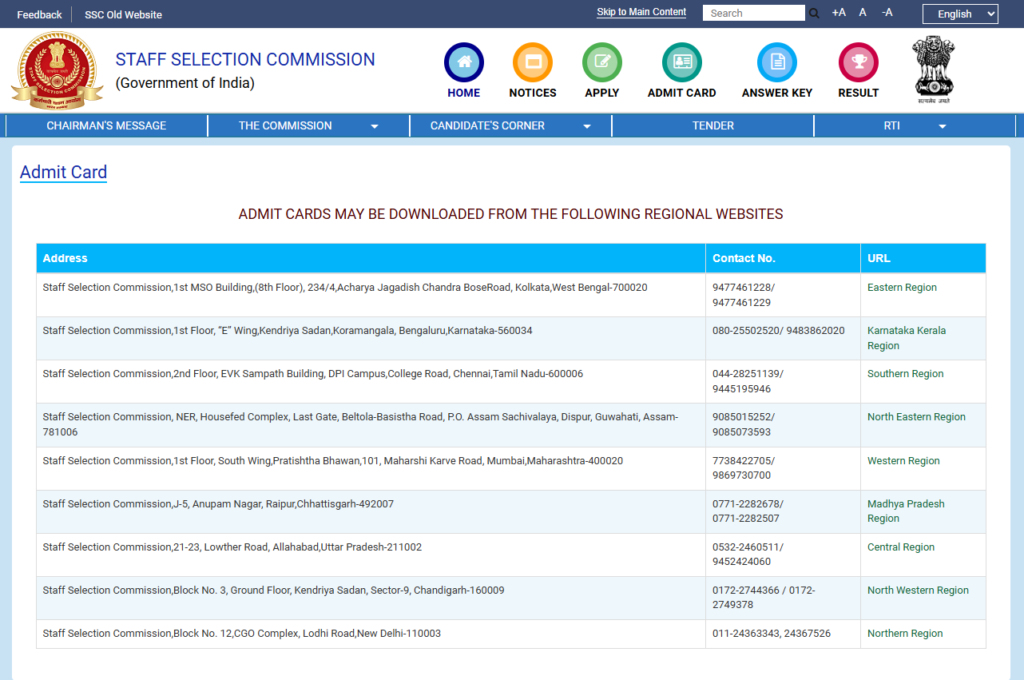Click contact number 044-28251139/ 9445195946
This screenshot has height=680, width=1024.
point(747,381)
